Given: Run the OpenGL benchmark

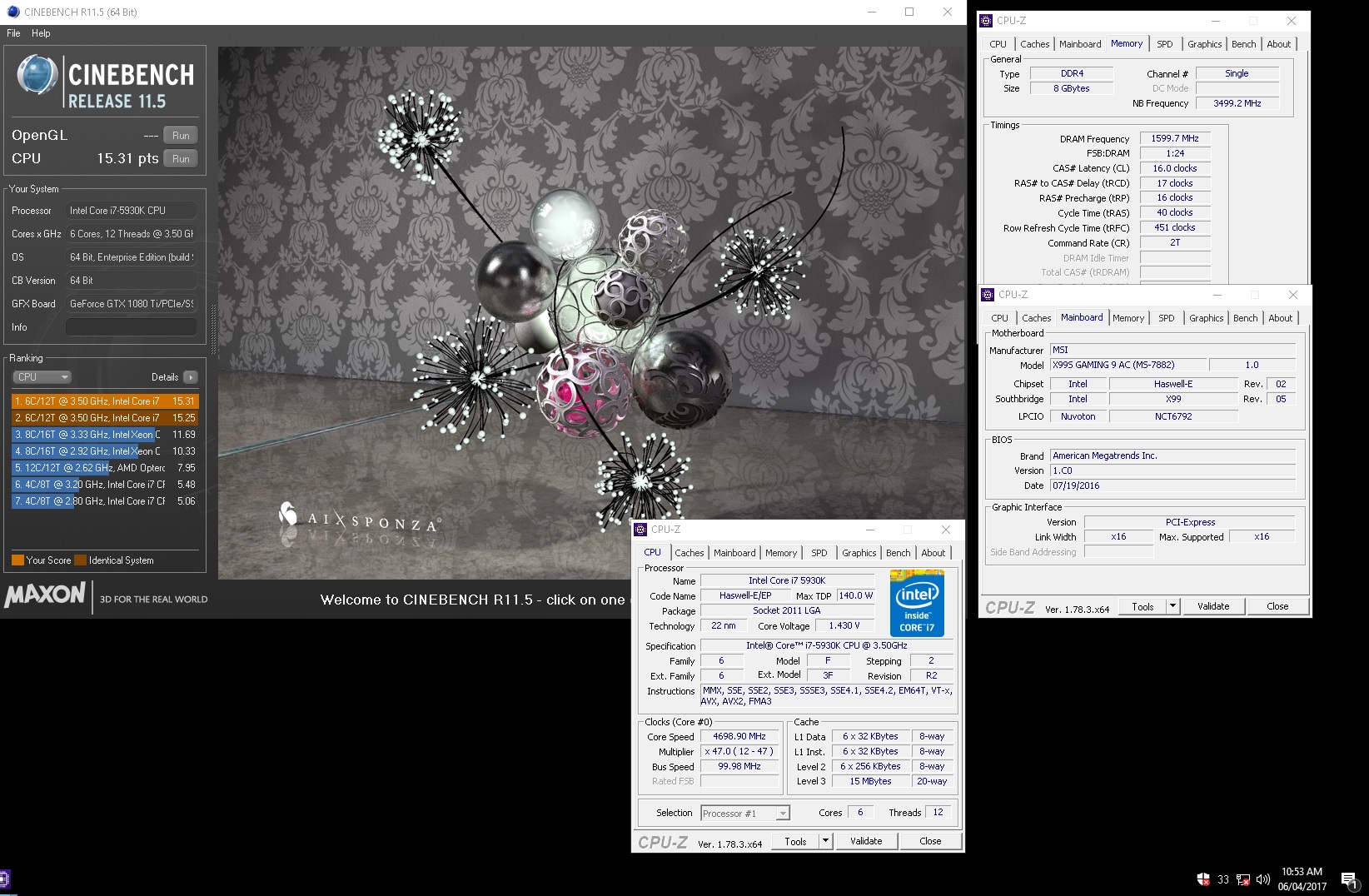Looking at the screenshot, I should (x=181, y=136).
